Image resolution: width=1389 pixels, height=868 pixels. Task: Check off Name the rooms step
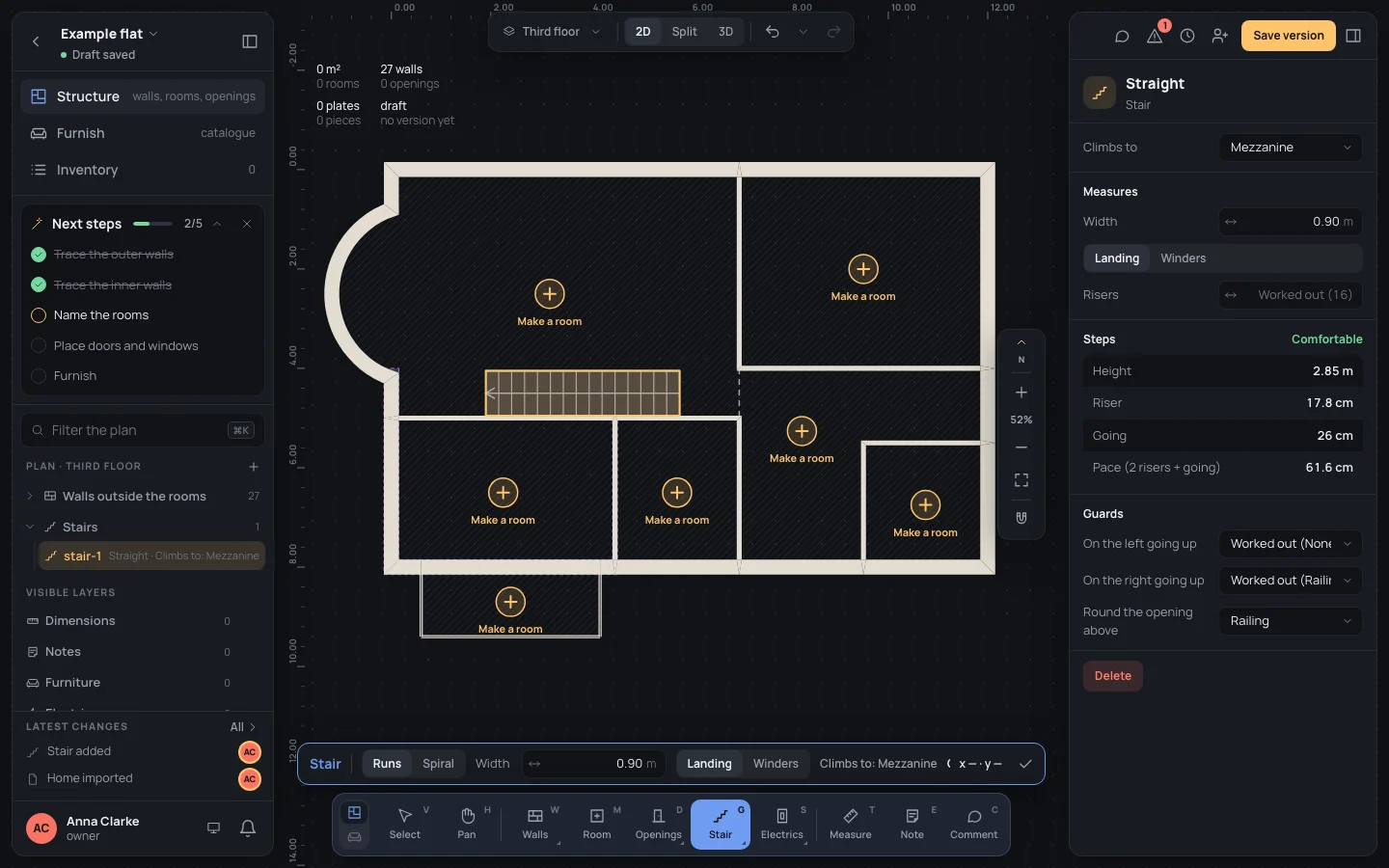[39, 315]
